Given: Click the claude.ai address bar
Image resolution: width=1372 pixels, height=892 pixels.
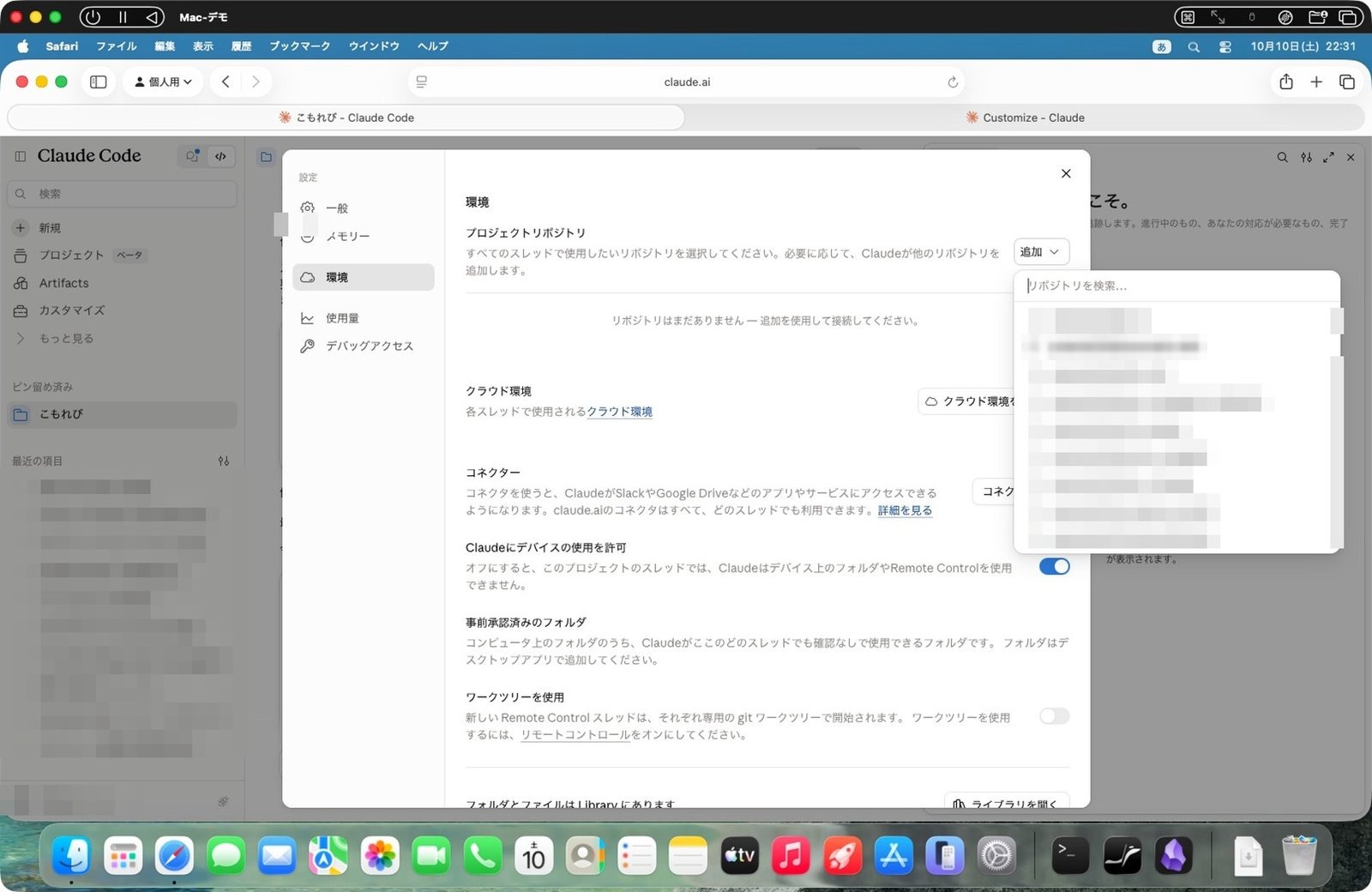Looking at the screenshot, I should (687, 82).
